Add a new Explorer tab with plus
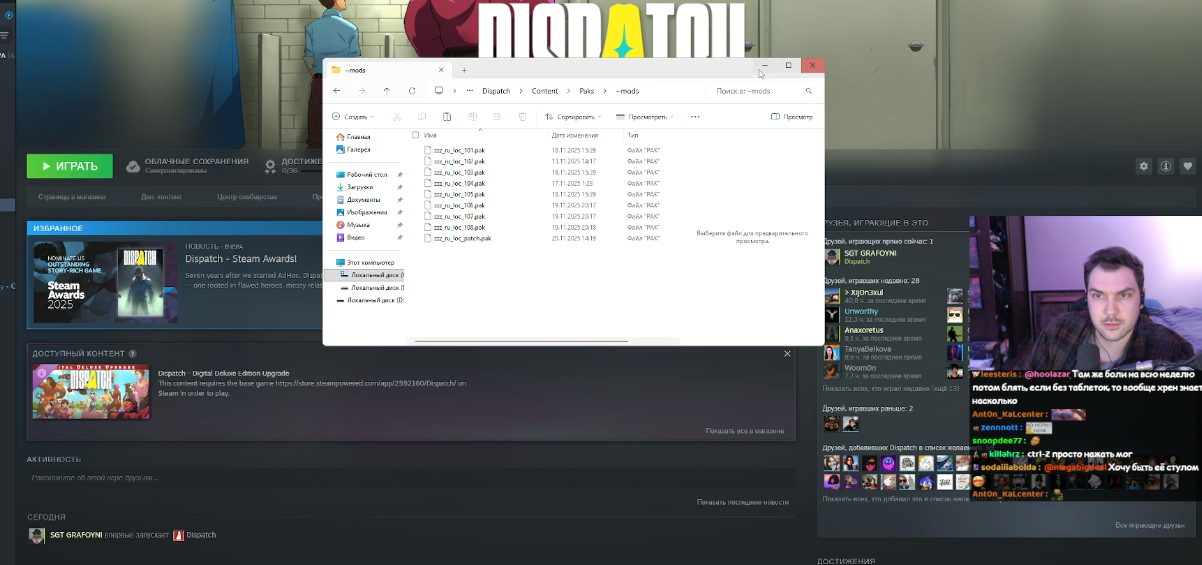 (464, 70)
